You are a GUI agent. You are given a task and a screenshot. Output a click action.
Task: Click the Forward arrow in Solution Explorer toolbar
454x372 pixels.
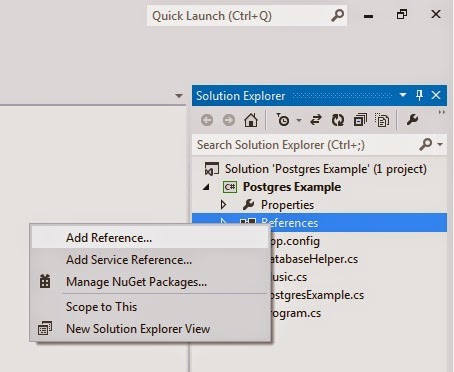click(x=229, y=120)
